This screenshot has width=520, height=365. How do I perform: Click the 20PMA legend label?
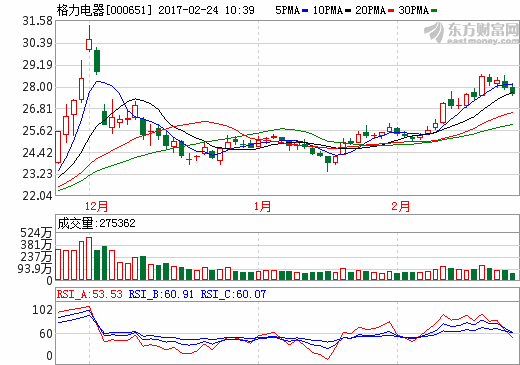371,11
